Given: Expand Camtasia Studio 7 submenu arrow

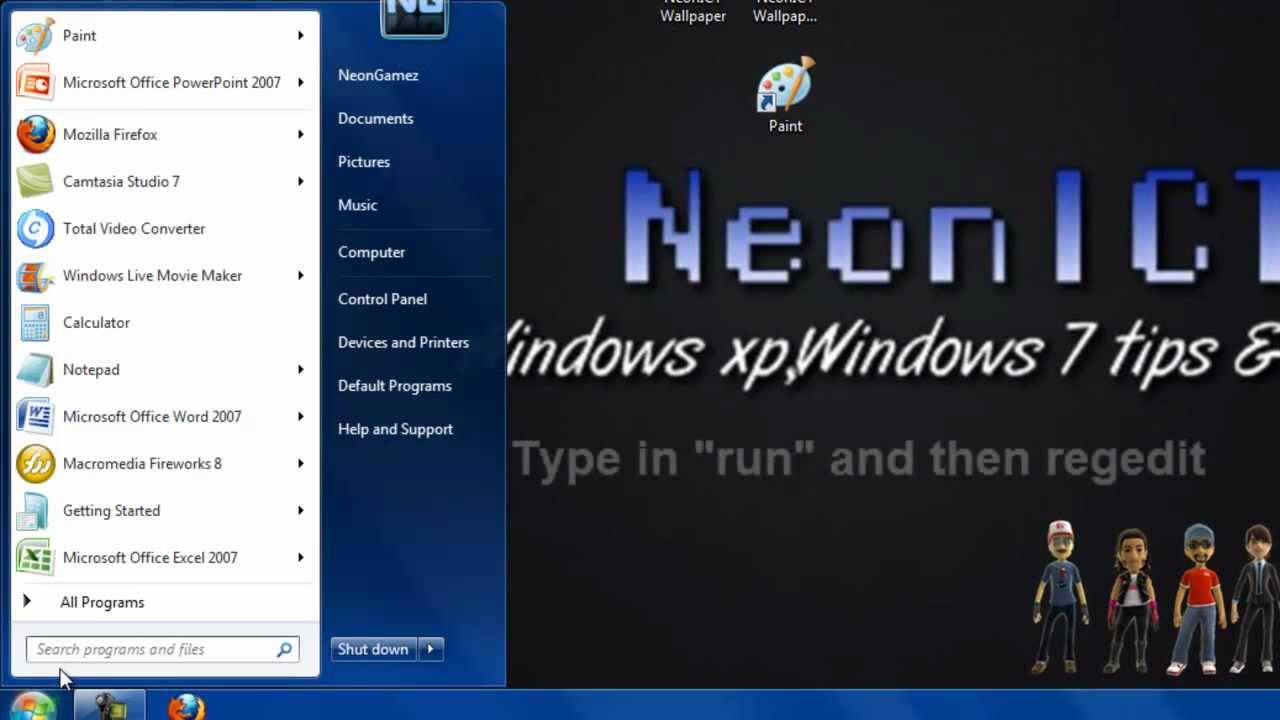Looking at the screenshot, I should [x=300, y=181].
